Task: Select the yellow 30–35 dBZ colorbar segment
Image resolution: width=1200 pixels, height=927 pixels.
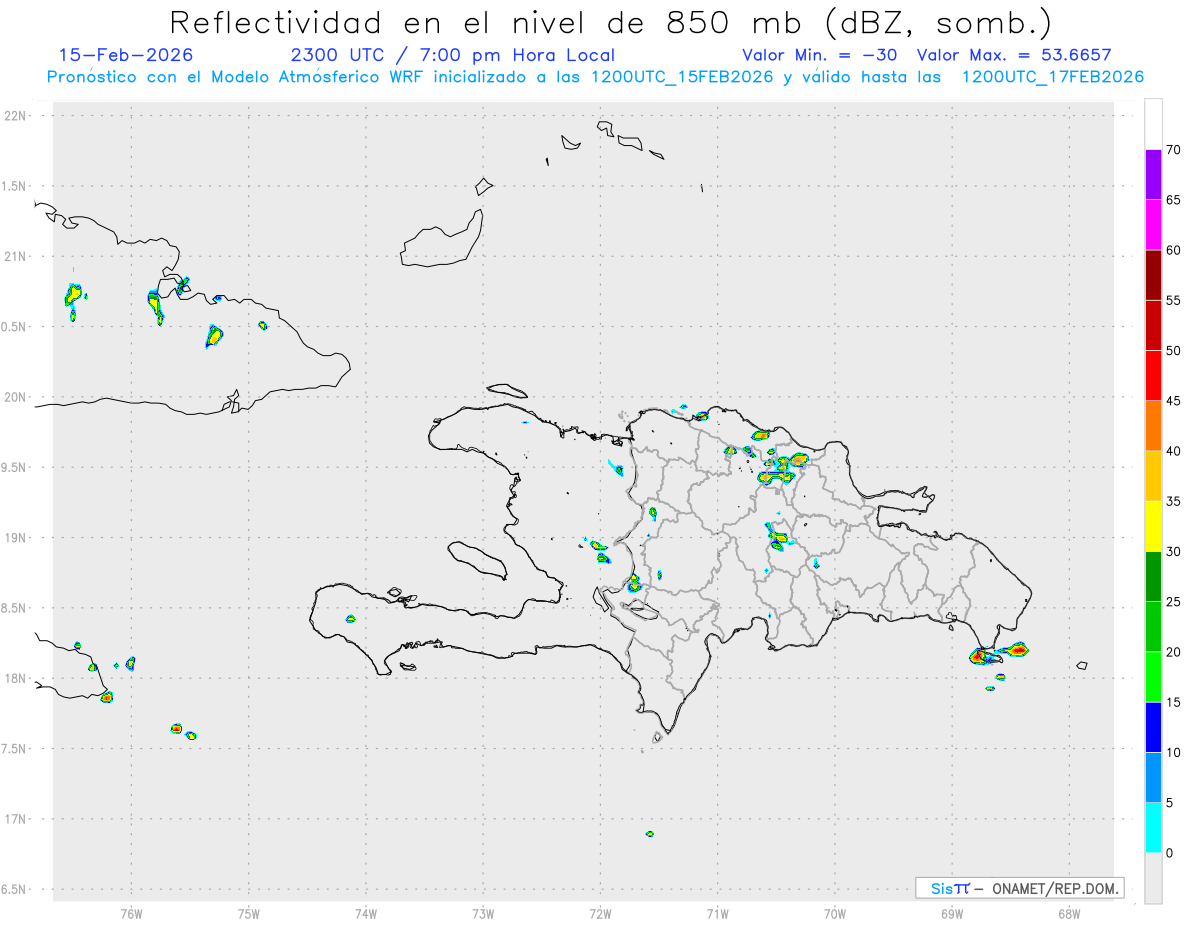Action: click(1153, 526)
